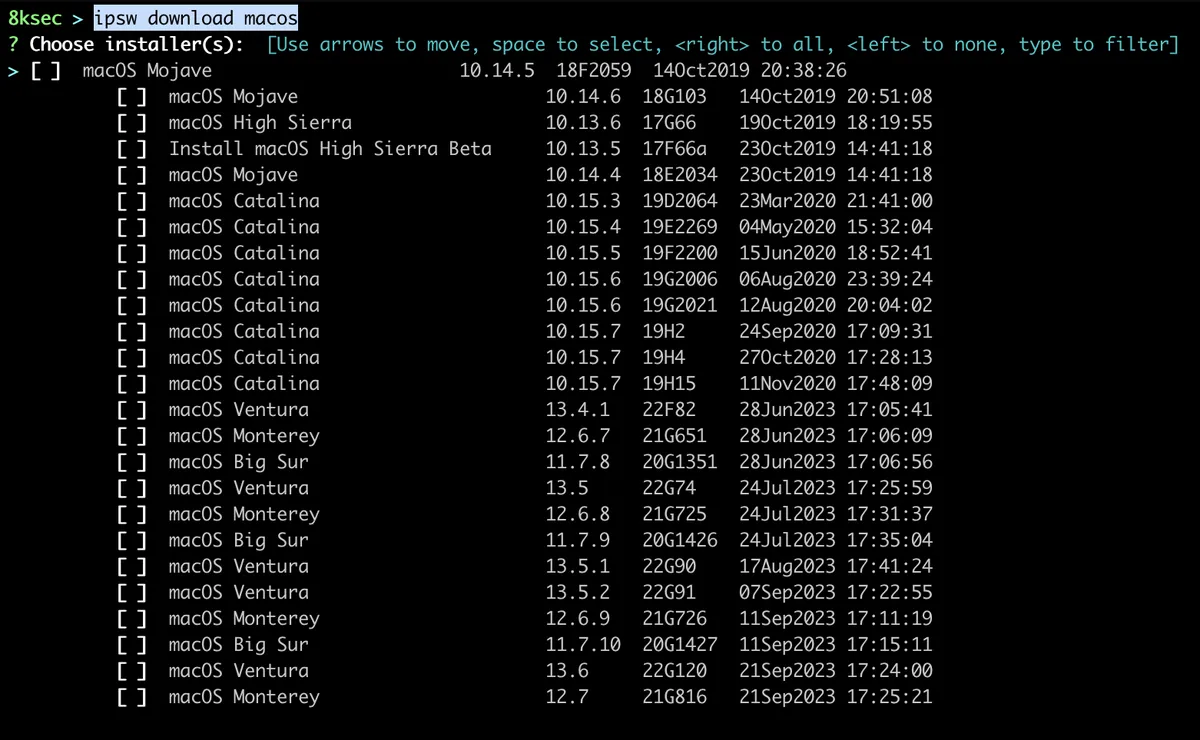Tick the macOS High Sierra 10.13.6 checkbox
This screenshot has width=1200, height=740.
pos(133,123)
